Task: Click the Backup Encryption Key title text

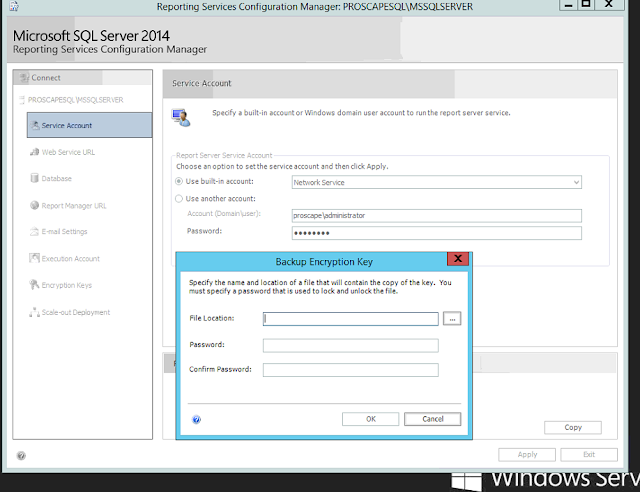Action: pyautogui.click(x=324, y=262)
